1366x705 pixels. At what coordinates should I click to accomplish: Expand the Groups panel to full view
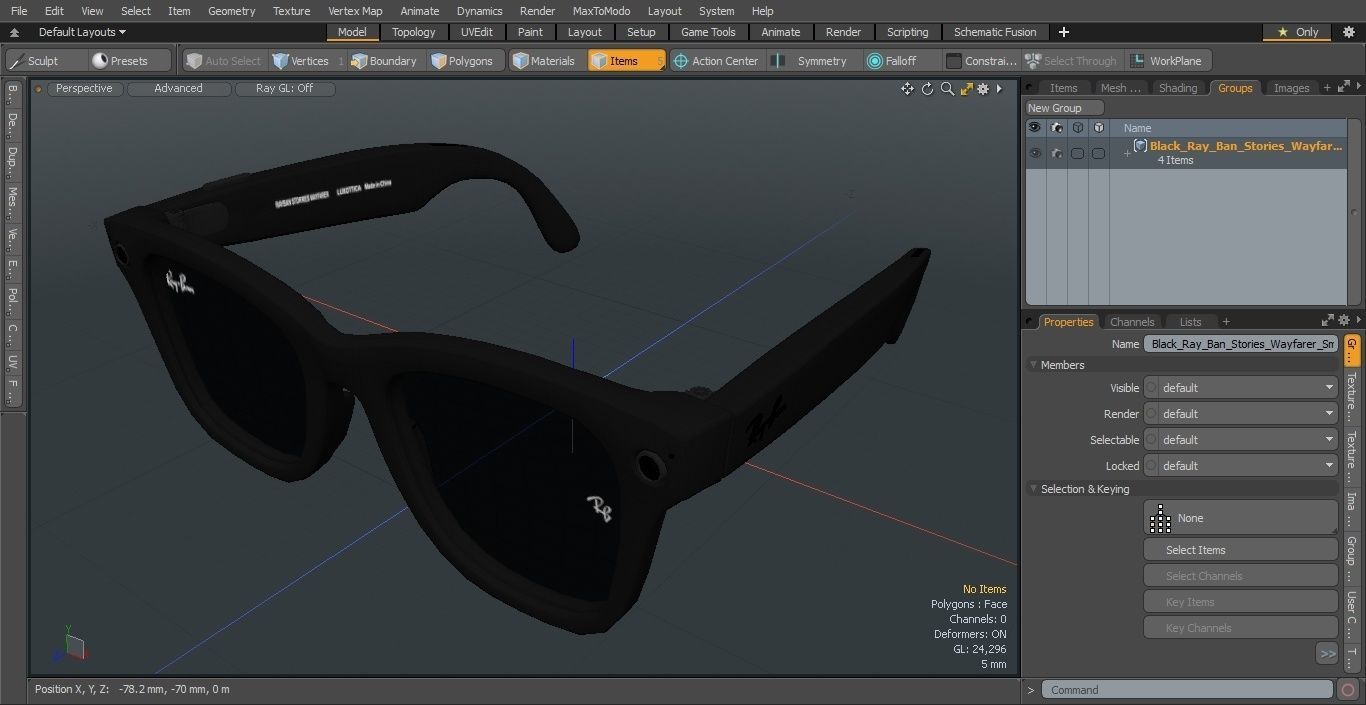click(x=1345, y=88)
